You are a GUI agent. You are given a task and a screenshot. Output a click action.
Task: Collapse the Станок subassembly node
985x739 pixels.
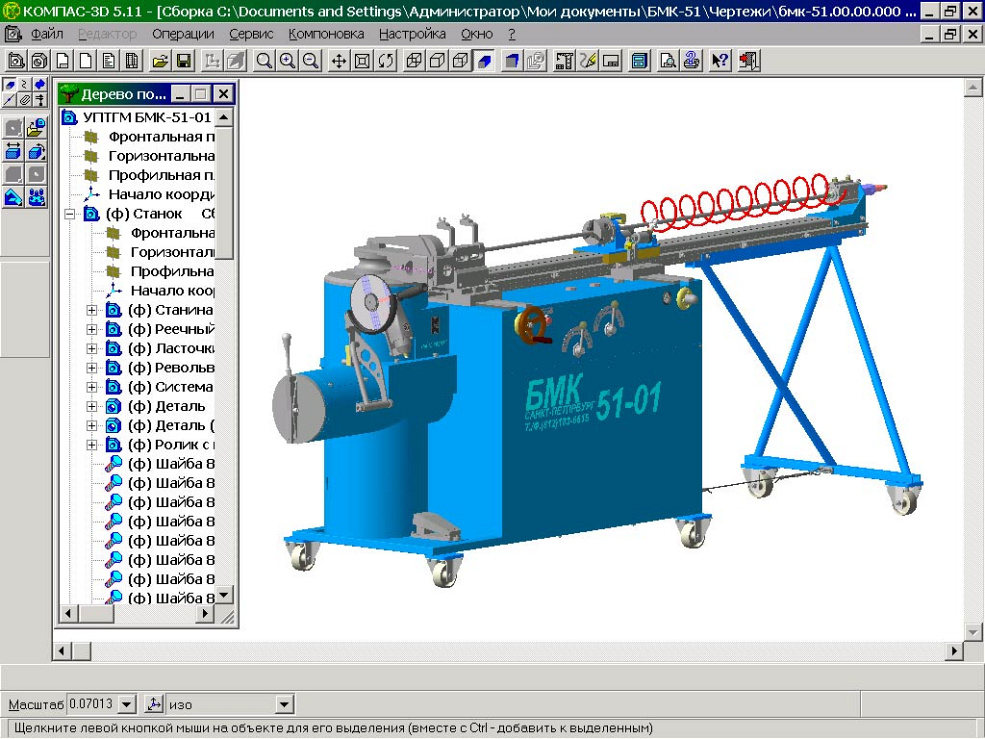(x=70, y=214)
